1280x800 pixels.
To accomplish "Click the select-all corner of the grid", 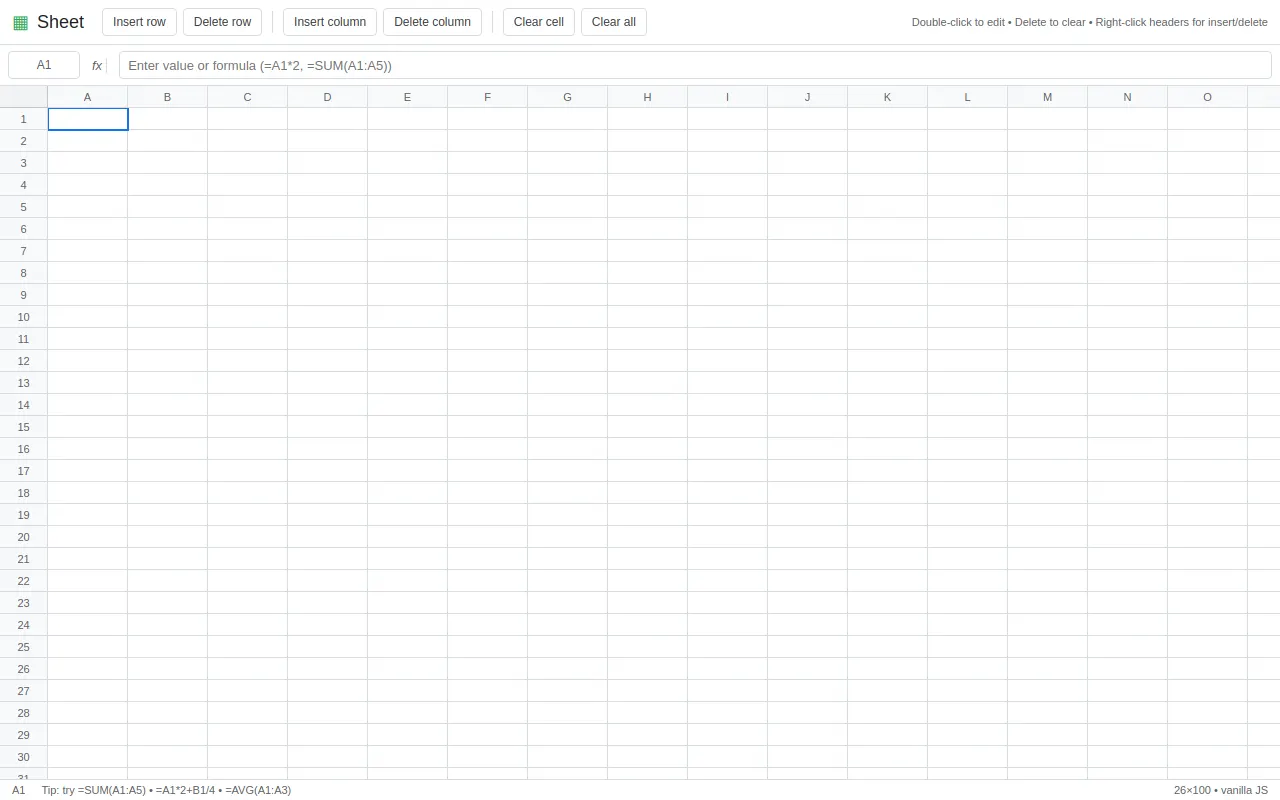I will click(24, 97).
